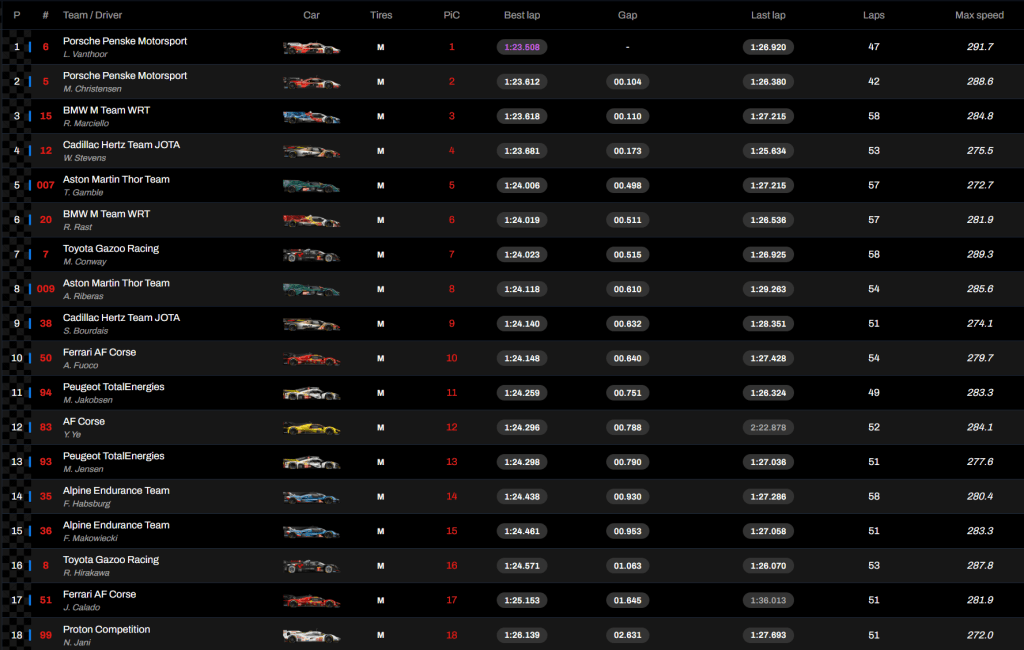Screen dimensions: 1024x650
Task: Click best lap 1:23.612 badge
Action: (x=522, y=82)
